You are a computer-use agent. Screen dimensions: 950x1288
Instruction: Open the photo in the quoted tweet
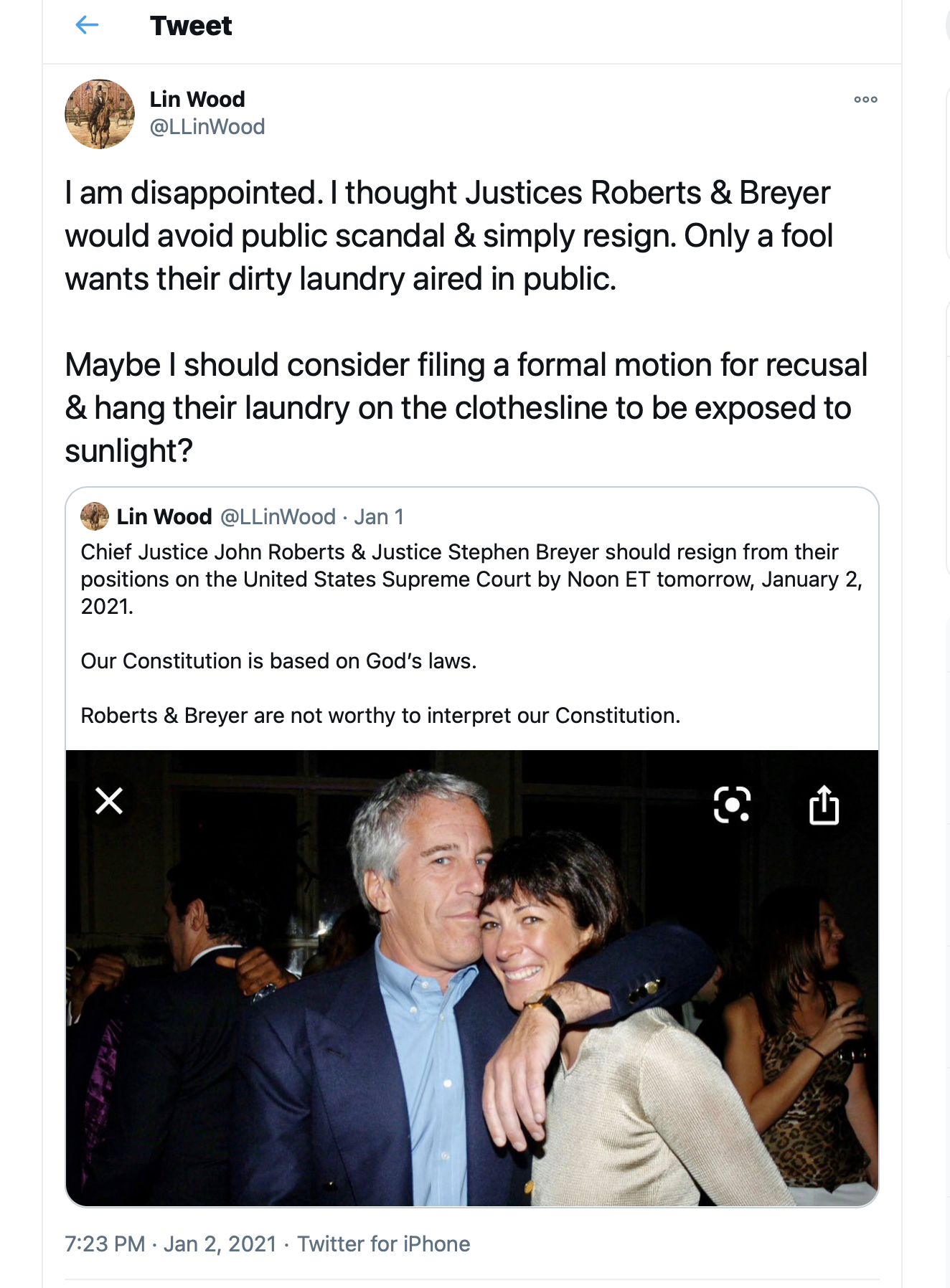click(x=472, y=1004)
